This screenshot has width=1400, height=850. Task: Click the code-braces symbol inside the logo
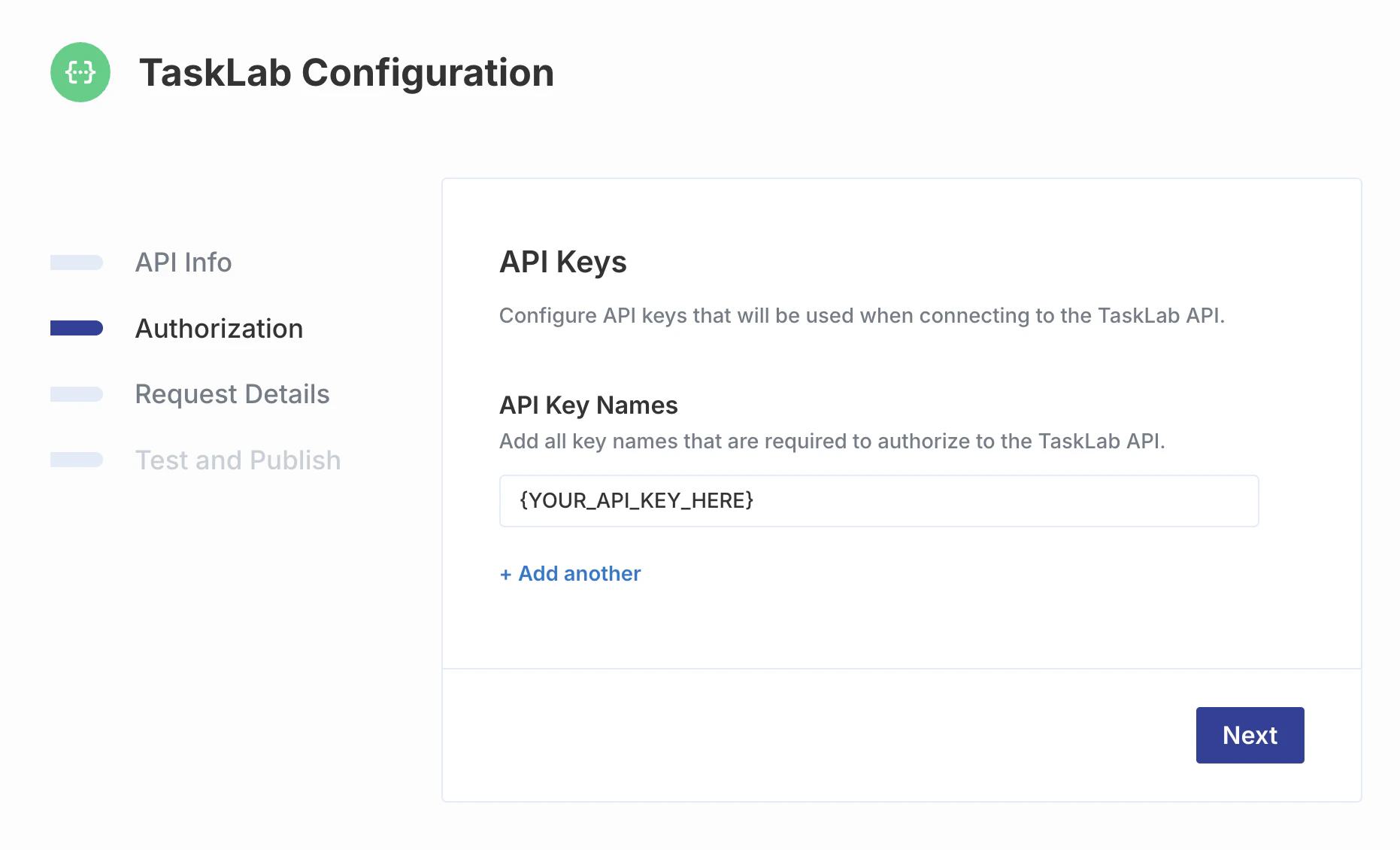[x=80, y=72]
